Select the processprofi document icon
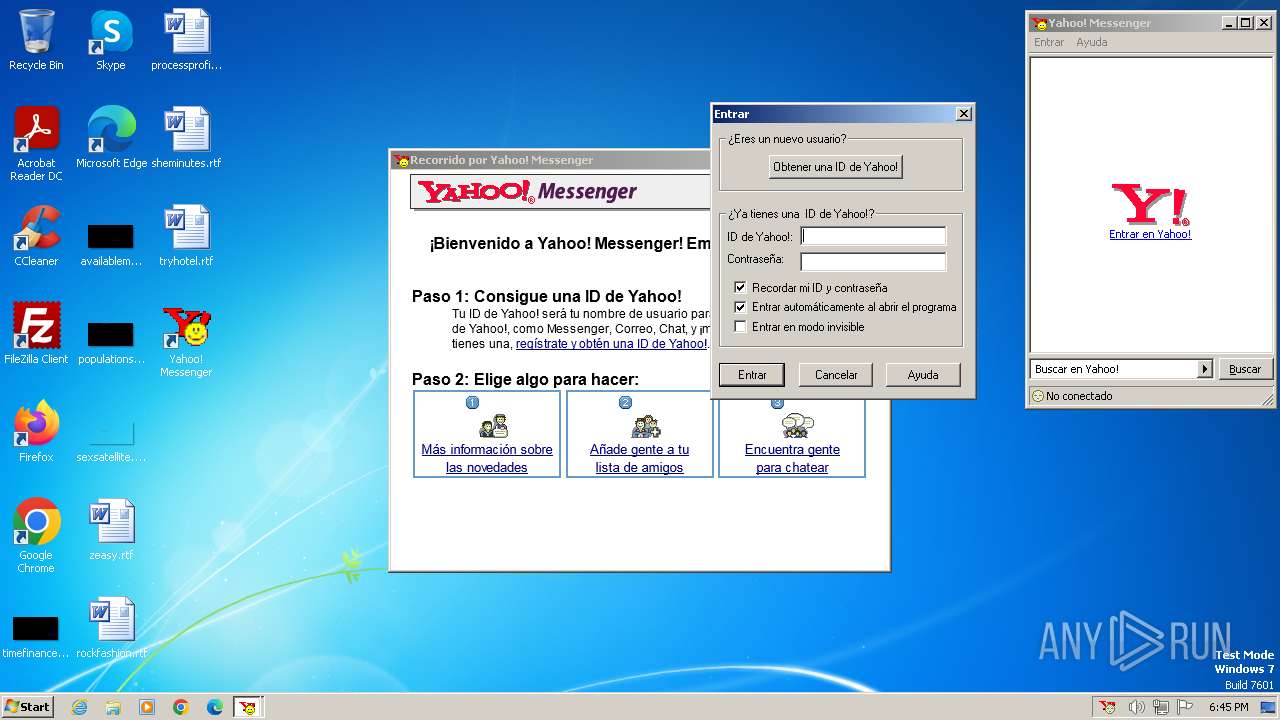The height and width of the screenshot is (720, 1280). click(x=186, y=40)
